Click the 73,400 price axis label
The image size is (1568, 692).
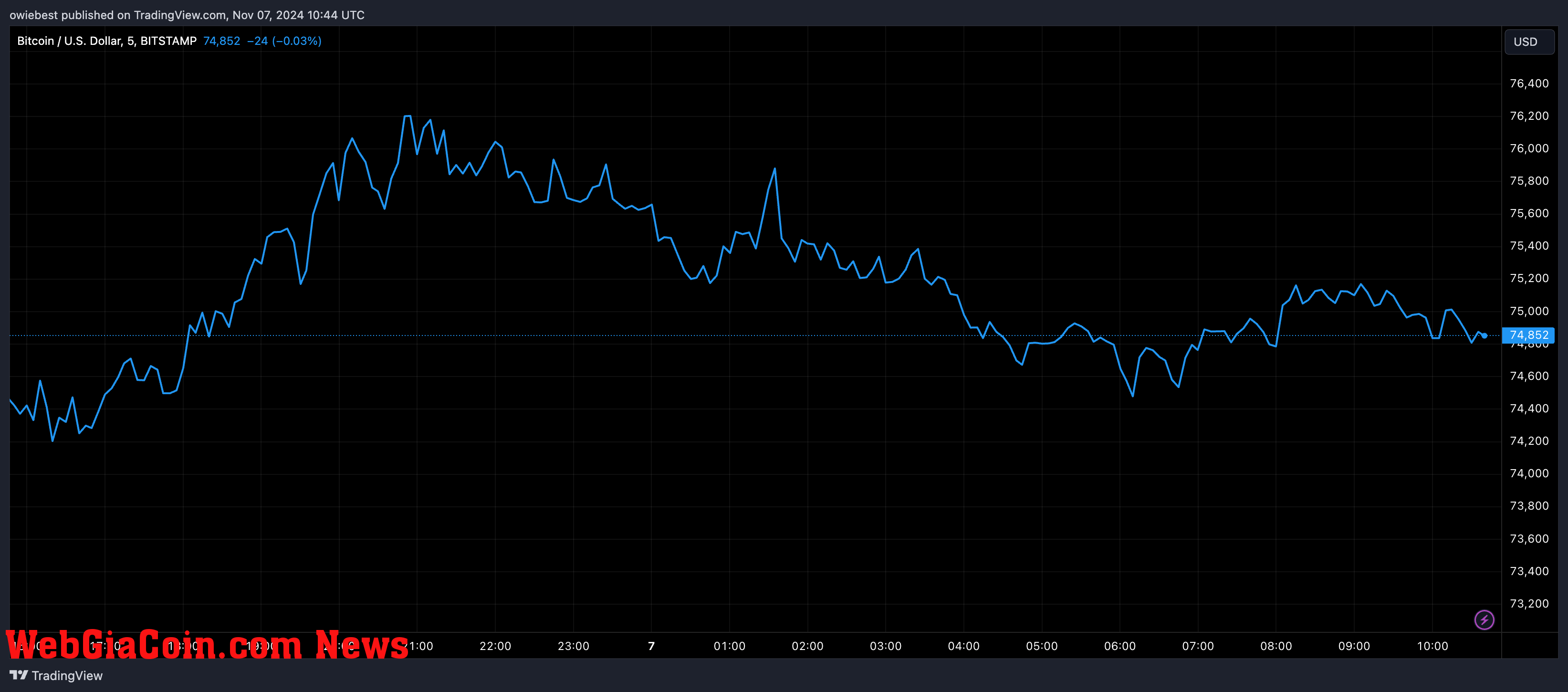[x=1529, y=571]
